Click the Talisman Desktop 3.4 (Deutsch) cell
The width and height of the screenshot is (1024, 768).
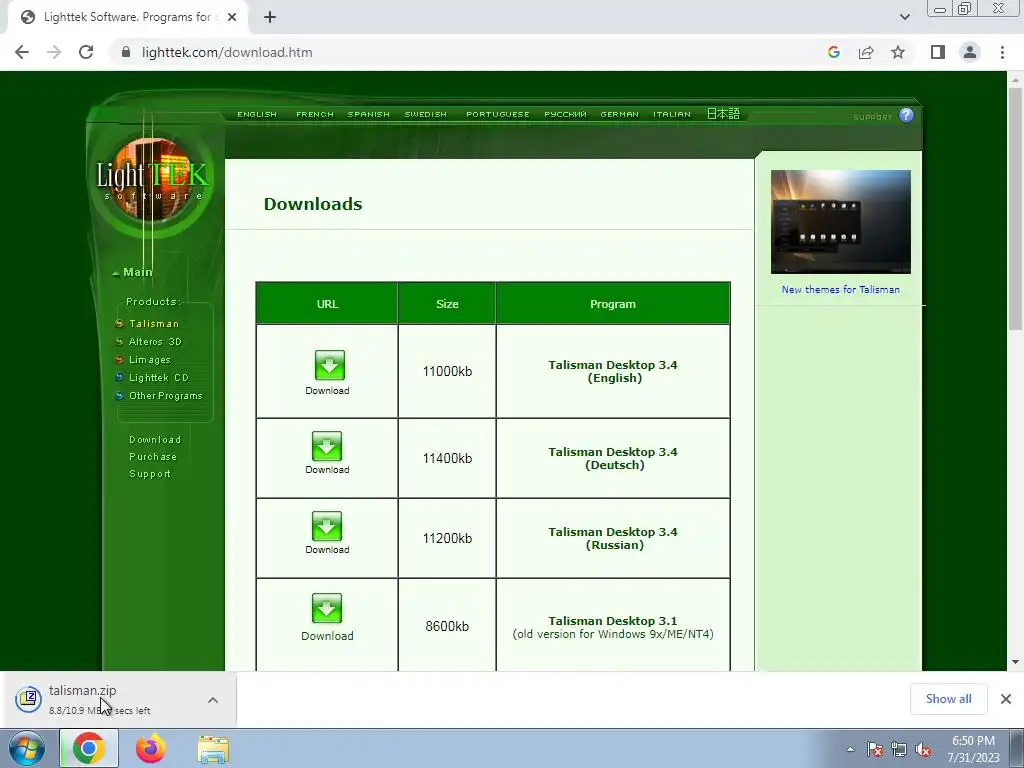click(x=613, y=458)
